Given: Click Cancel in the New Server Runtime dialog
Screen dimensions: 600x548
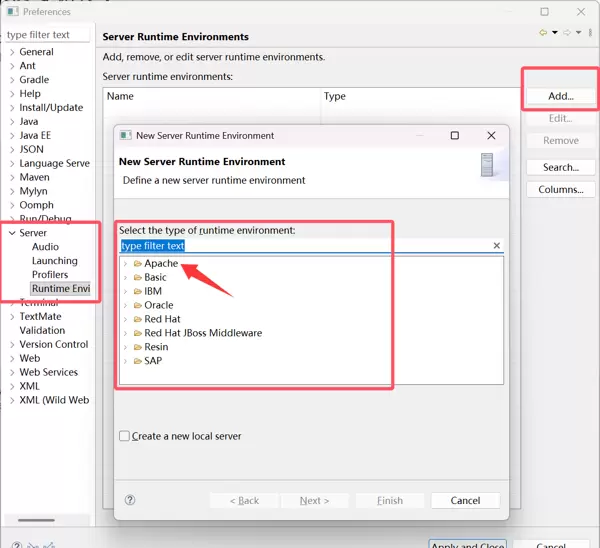Looking at the screenshot, I should [465, 501].
